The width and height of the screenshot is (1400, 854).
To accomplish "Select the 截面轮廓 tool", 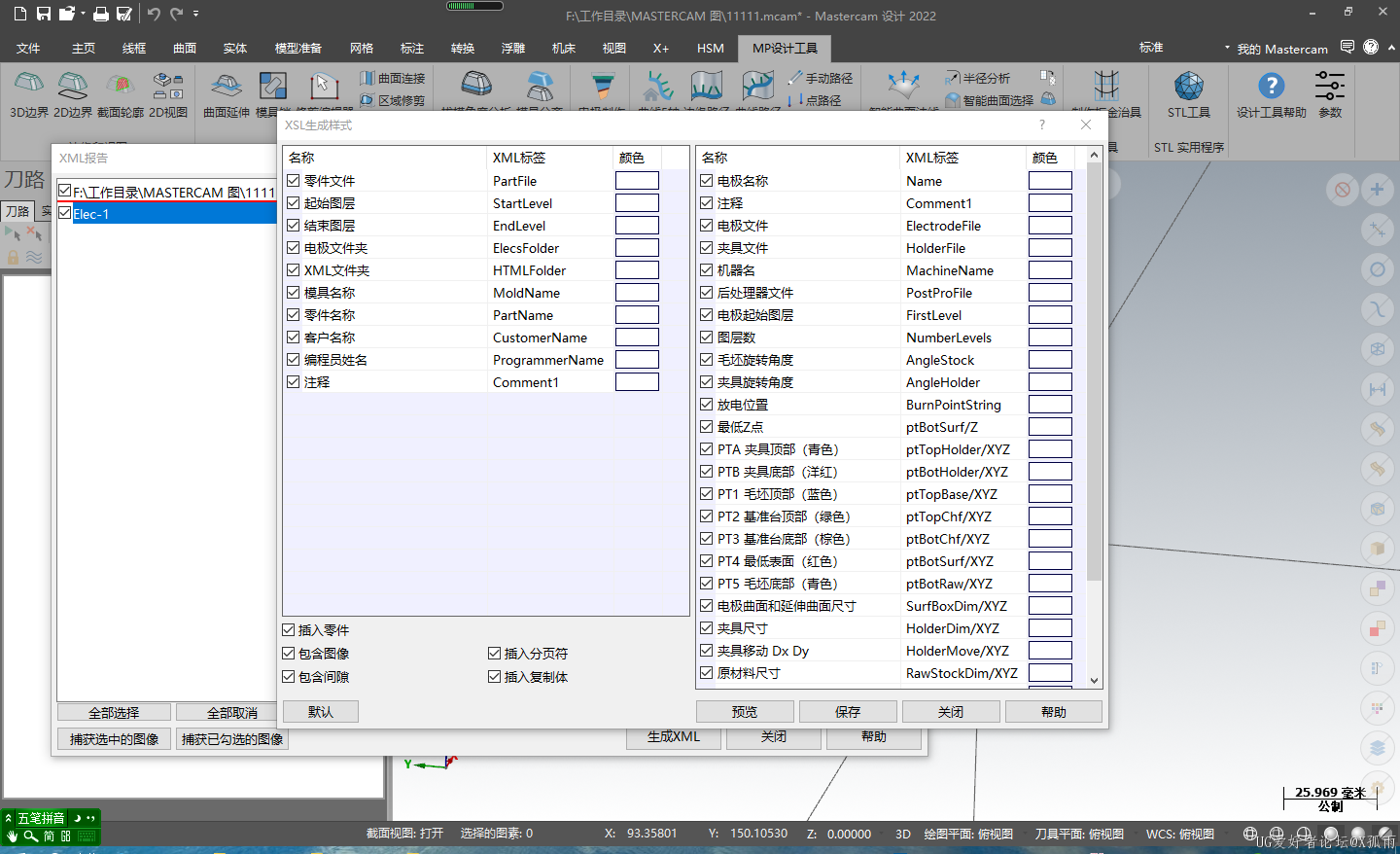I will [121, 95].
